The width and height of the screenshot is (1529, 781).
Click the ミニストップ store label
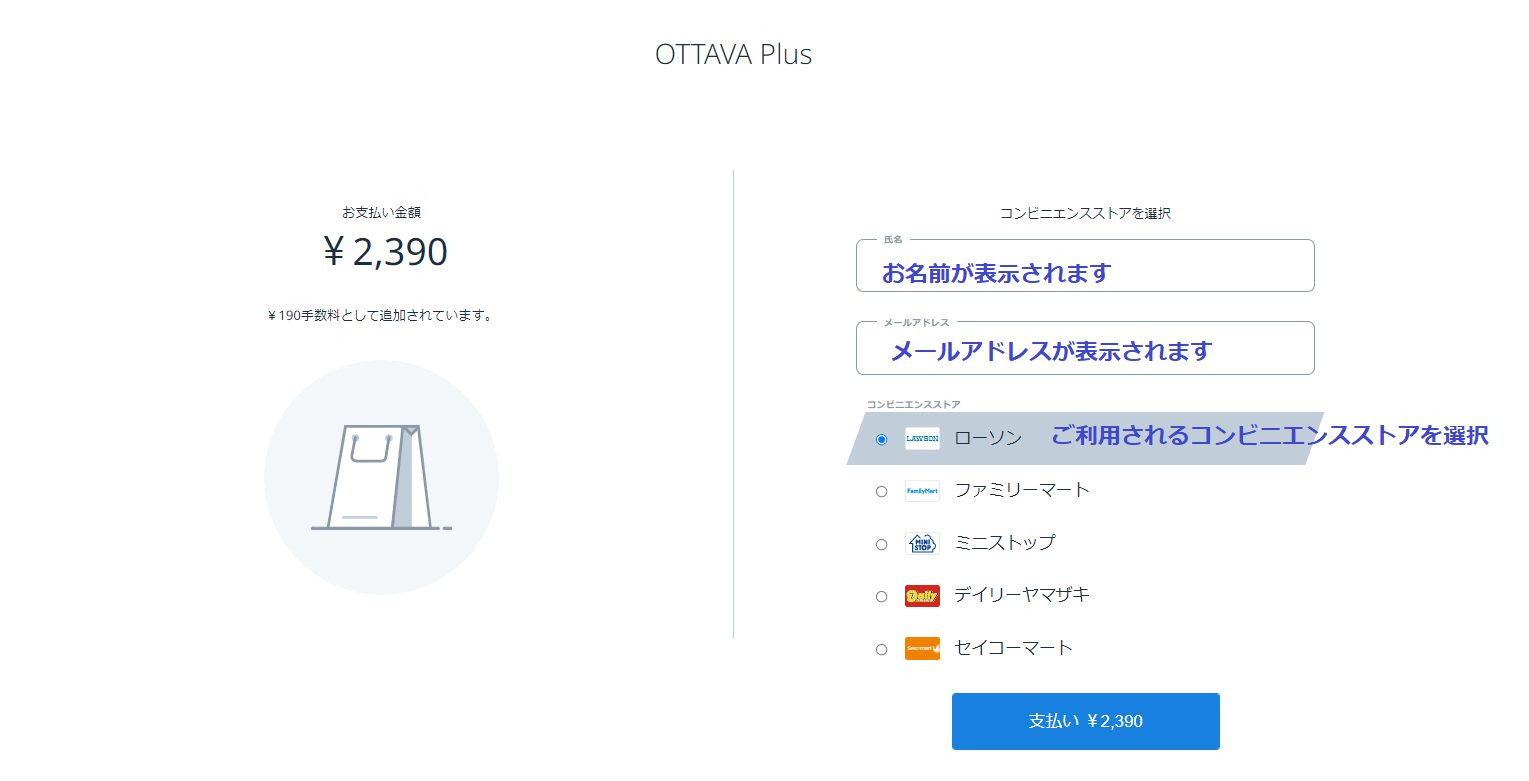[x=1004, y=543]
